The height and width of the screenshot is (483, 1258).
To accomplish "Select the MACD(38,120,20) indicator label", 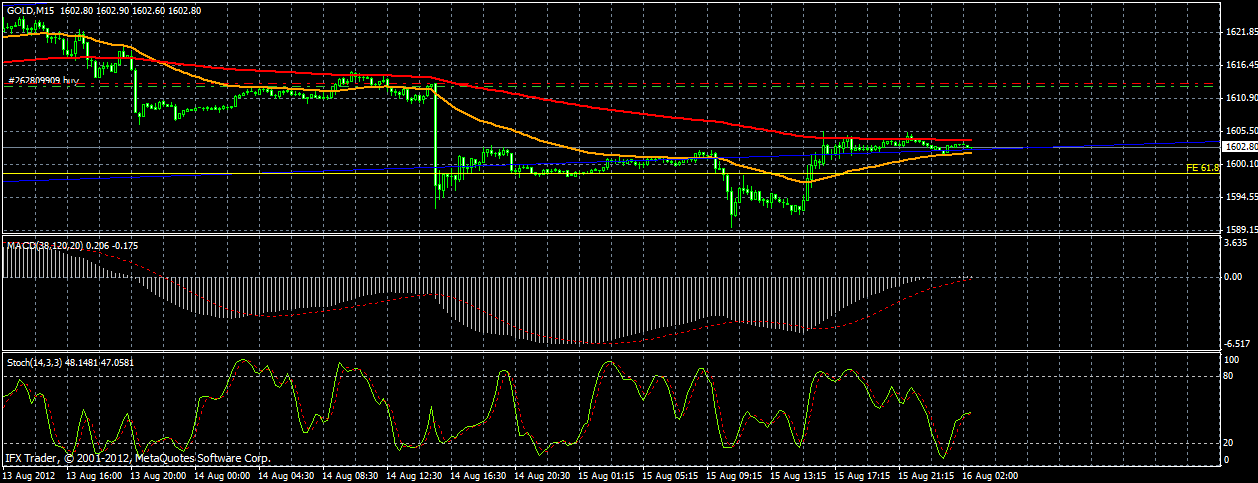I will pyautogui.click(x=44, y=245).
